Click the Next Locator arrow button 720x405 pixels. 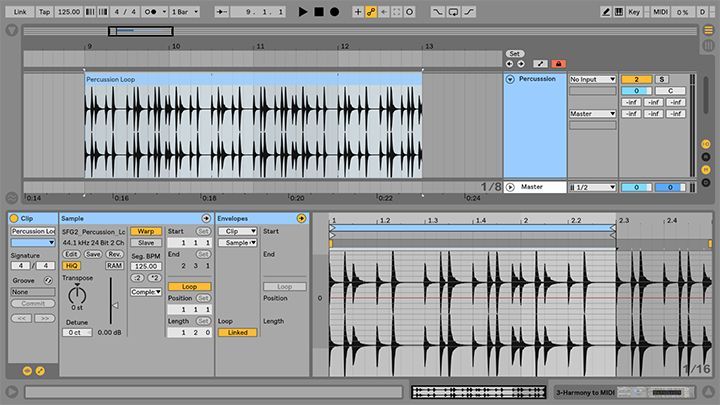(521, 64)
